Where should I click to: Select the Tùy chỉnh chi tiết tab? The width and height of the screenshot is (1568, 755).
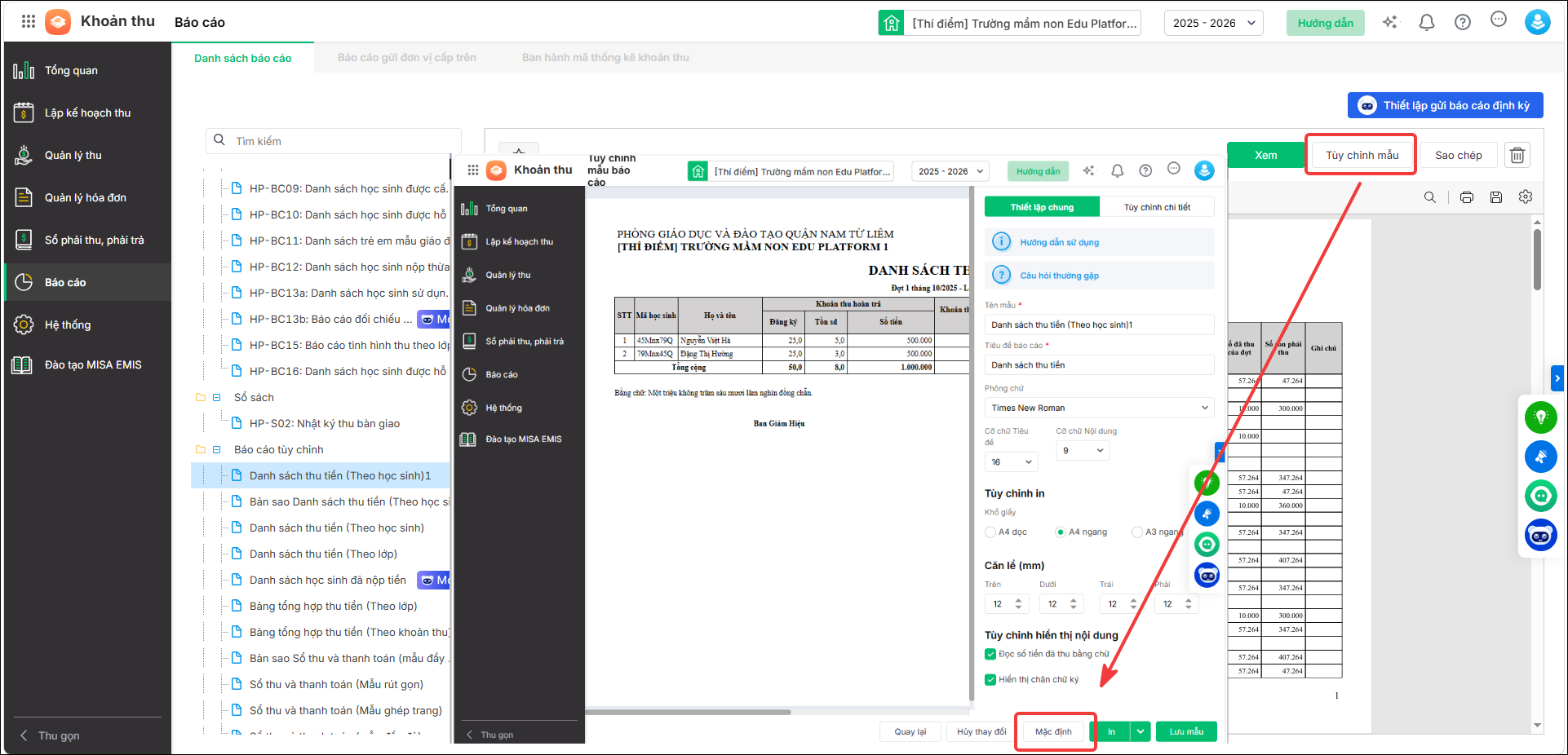[1157, 207]
